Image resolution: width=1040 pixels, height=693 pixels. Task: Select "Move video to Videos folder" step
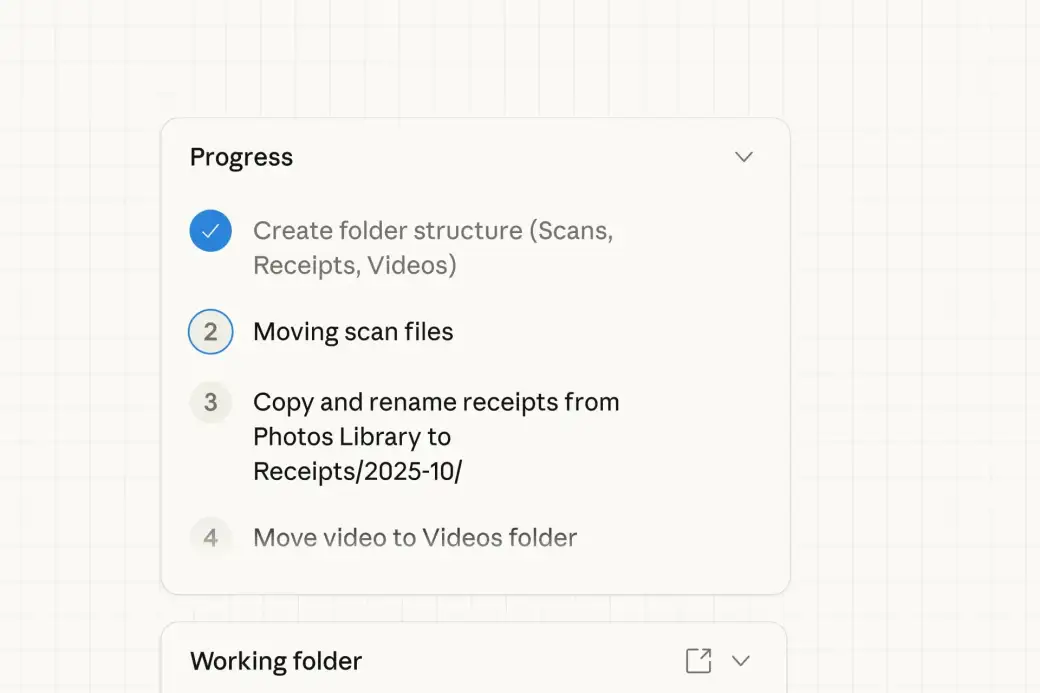415,538
